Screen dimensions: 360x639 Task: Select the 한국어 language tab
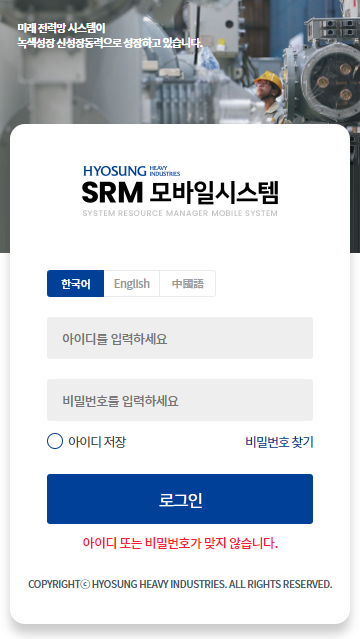[75, 284]
